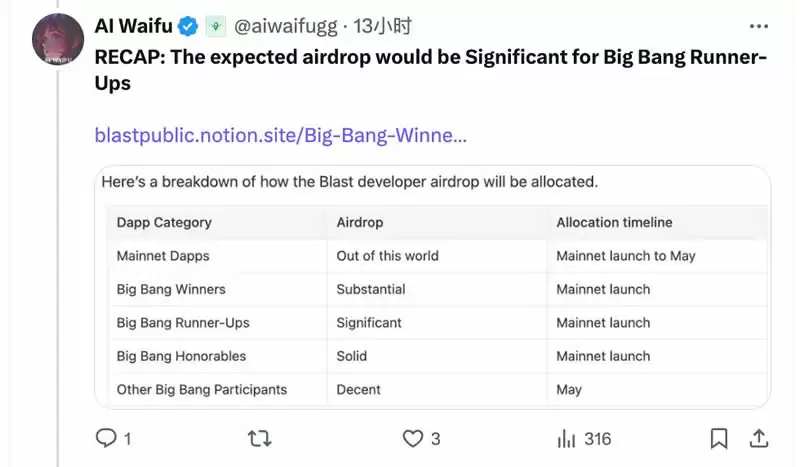Open the three-dot more options menu
Image resolution: width=800 pixels, height=467 pixels.
(x=759, y=27)
